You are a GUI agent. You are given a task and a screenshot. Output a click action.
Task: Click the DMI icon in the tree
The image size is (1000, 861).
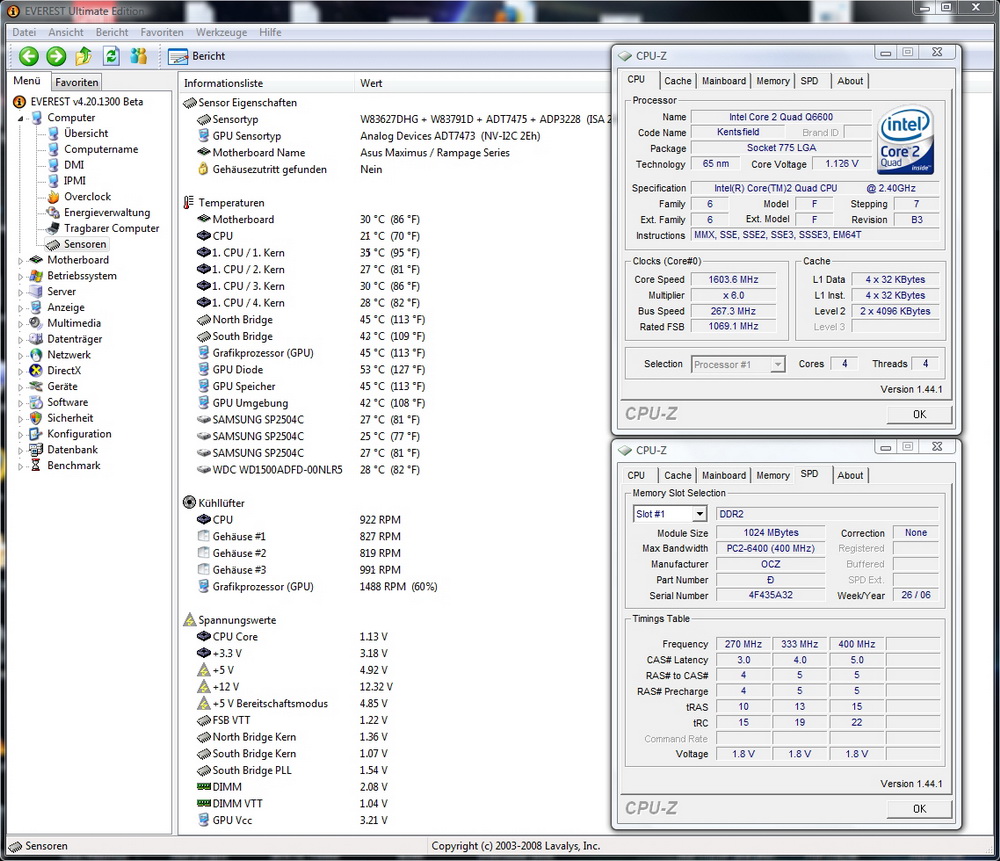[x=54, y=165]
